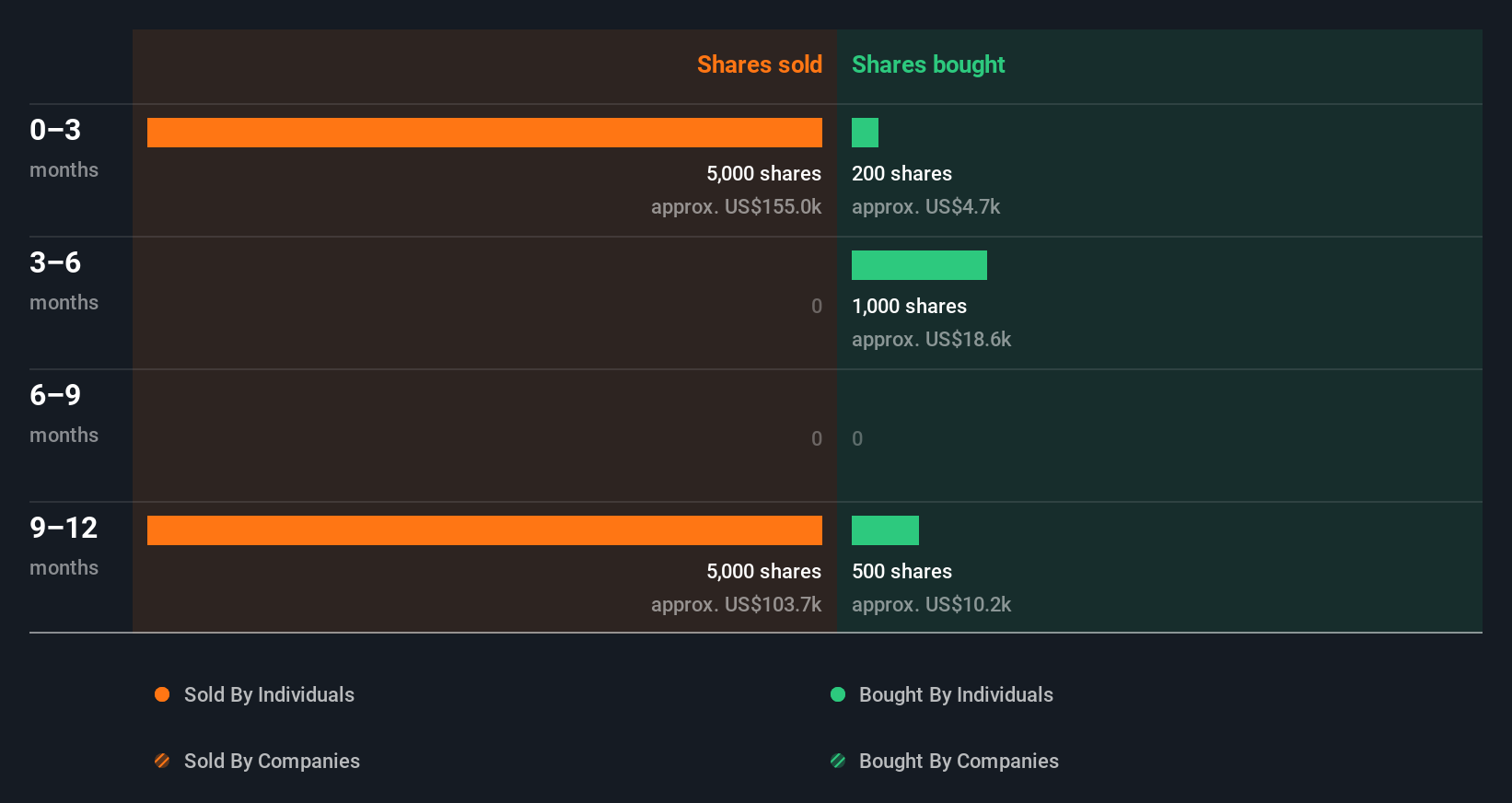The width and height of the screenshot is (1512, 803).
Task: Click the orange sold bar for 0–3 months
Action: coord(484,133)
